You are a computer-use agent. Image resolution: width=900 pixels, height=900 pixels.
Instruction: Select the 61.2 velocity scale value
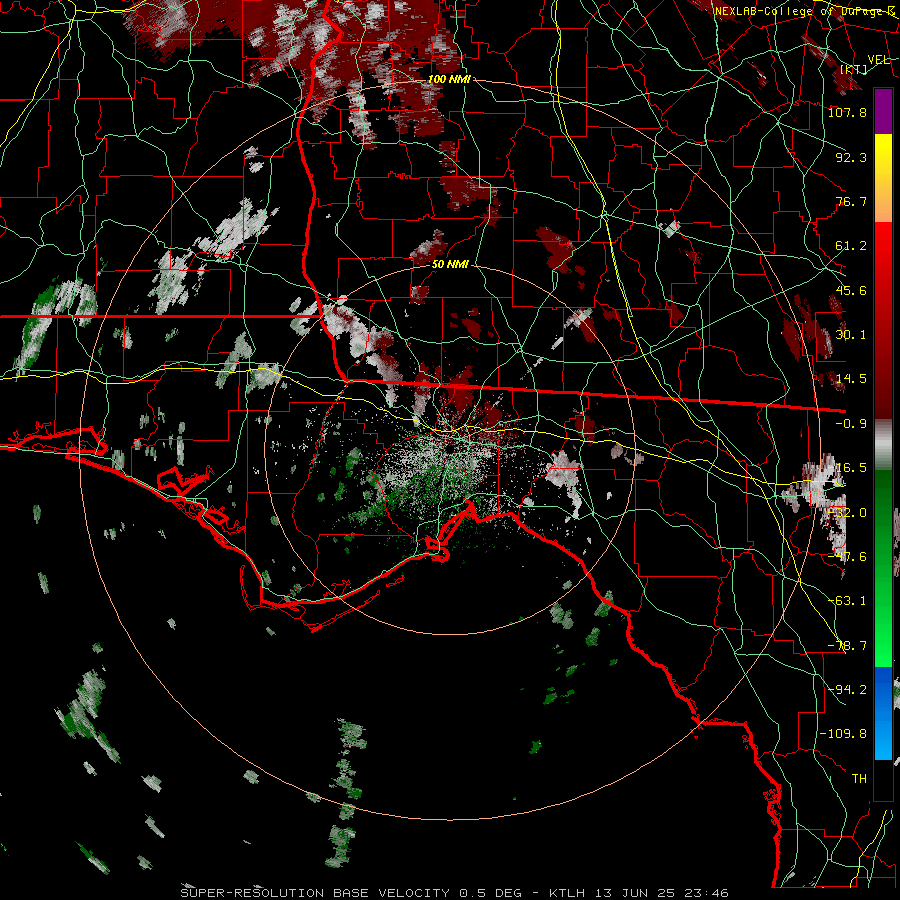(851, 246)
